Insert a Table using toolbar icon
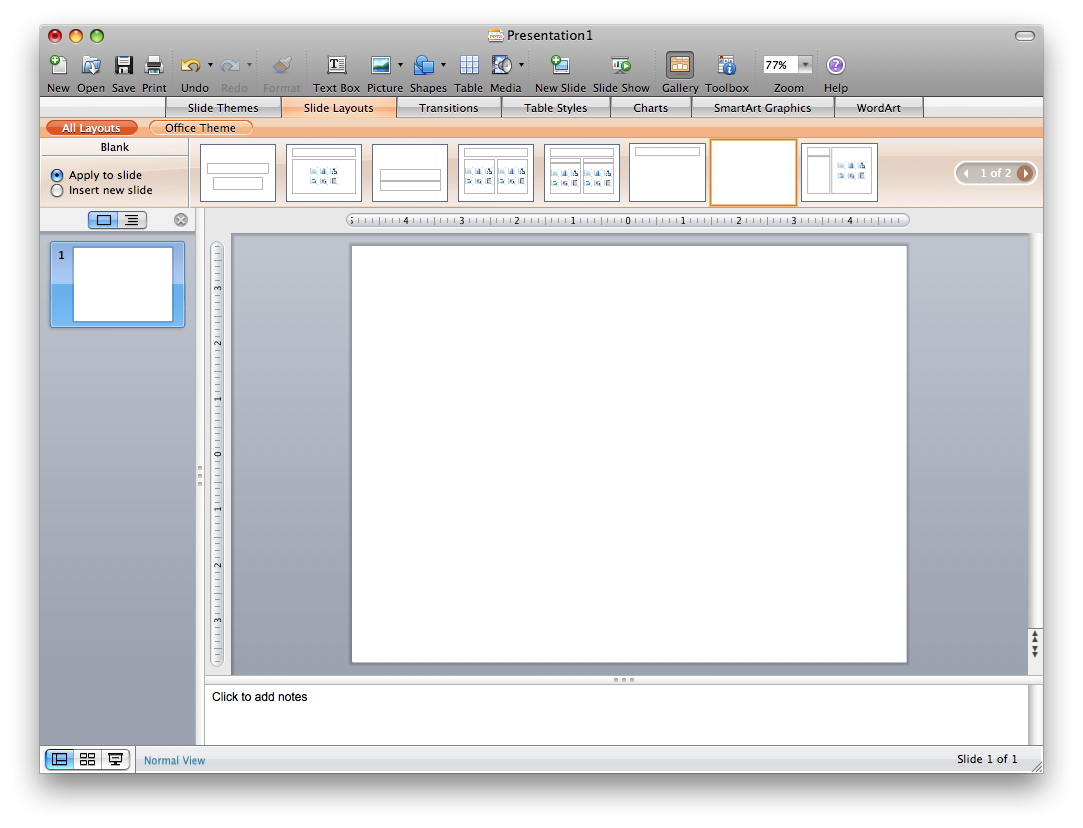The width and height of the screenshot is (1083, 828). coord(469,66)
